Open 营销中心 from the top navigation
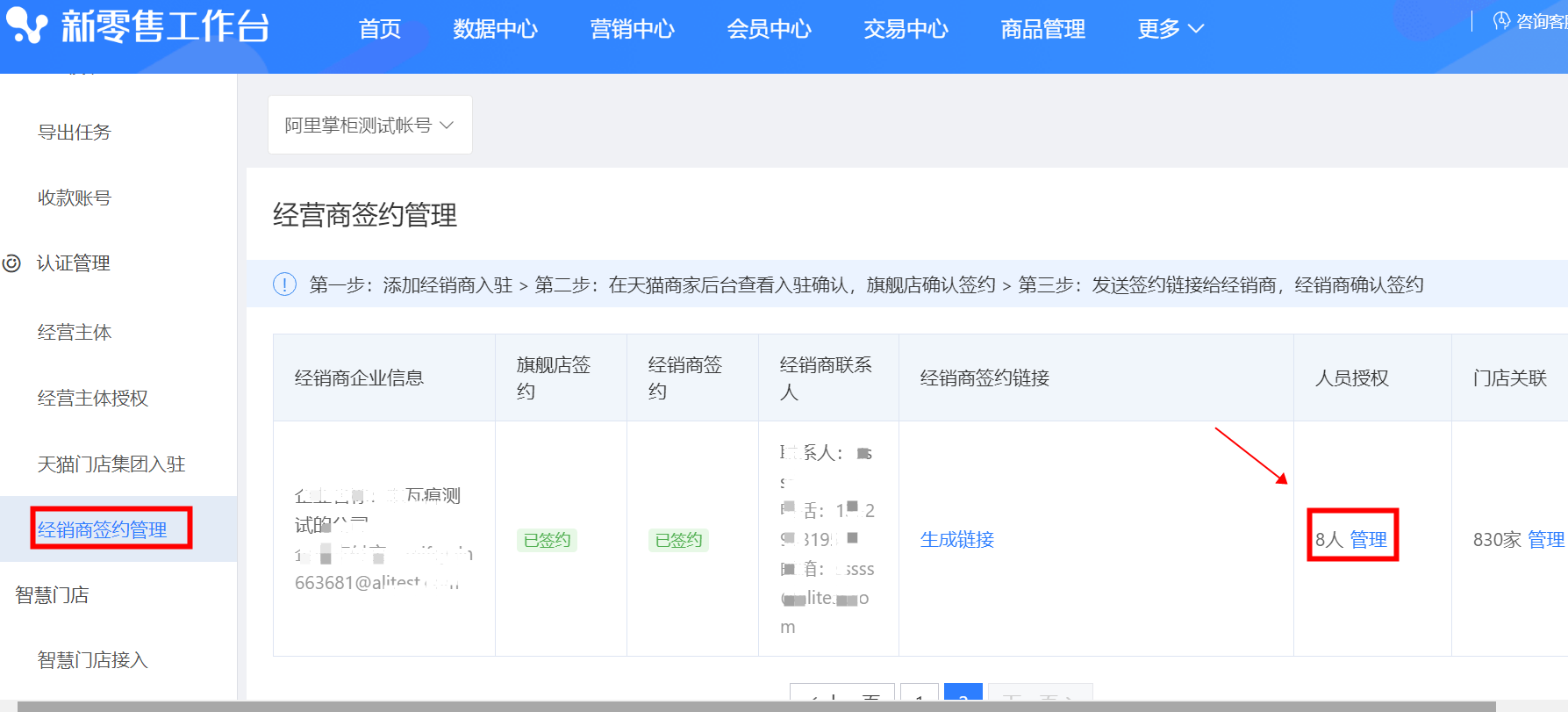The width and height of the screenshot is (1568, 712). (x=632, y=29)
